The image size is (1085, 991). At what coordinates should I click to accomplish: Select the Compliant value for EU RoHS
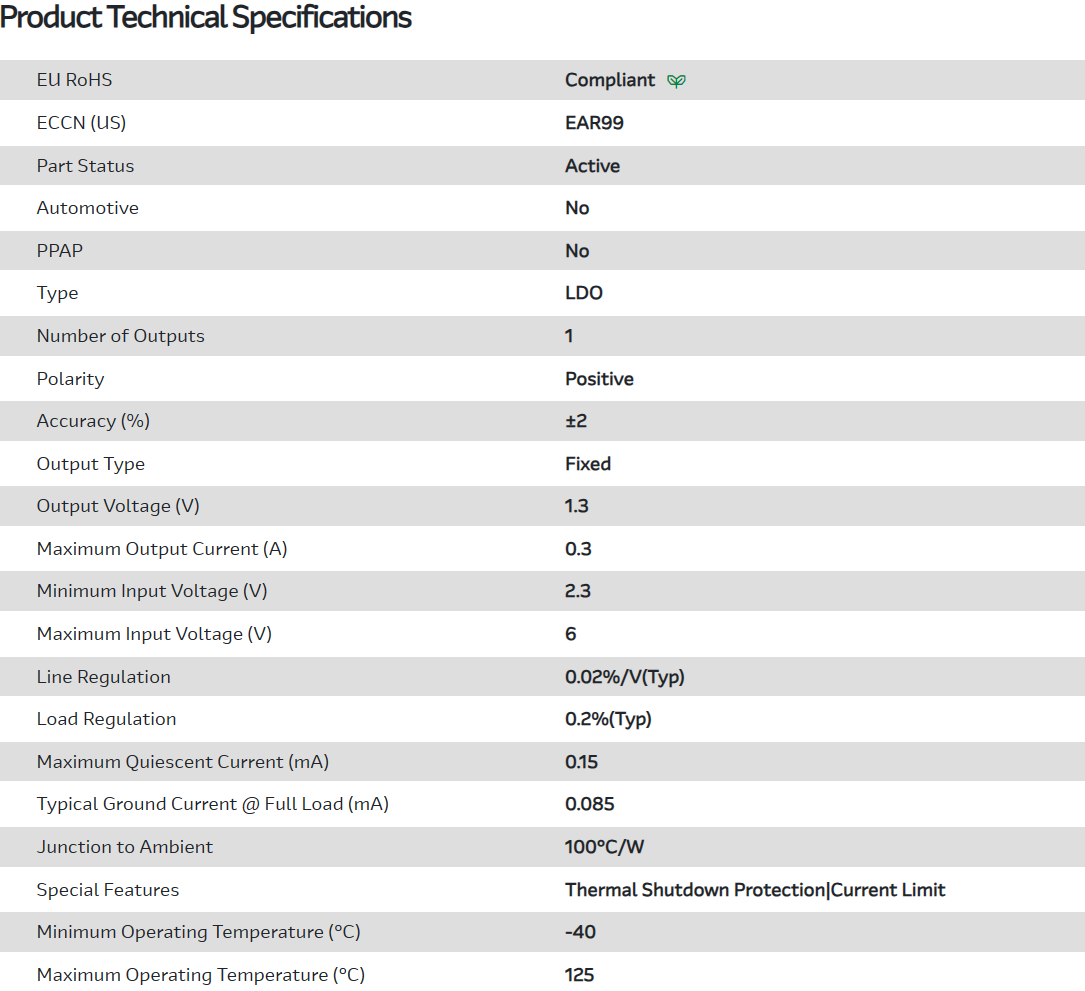(610, 80)
